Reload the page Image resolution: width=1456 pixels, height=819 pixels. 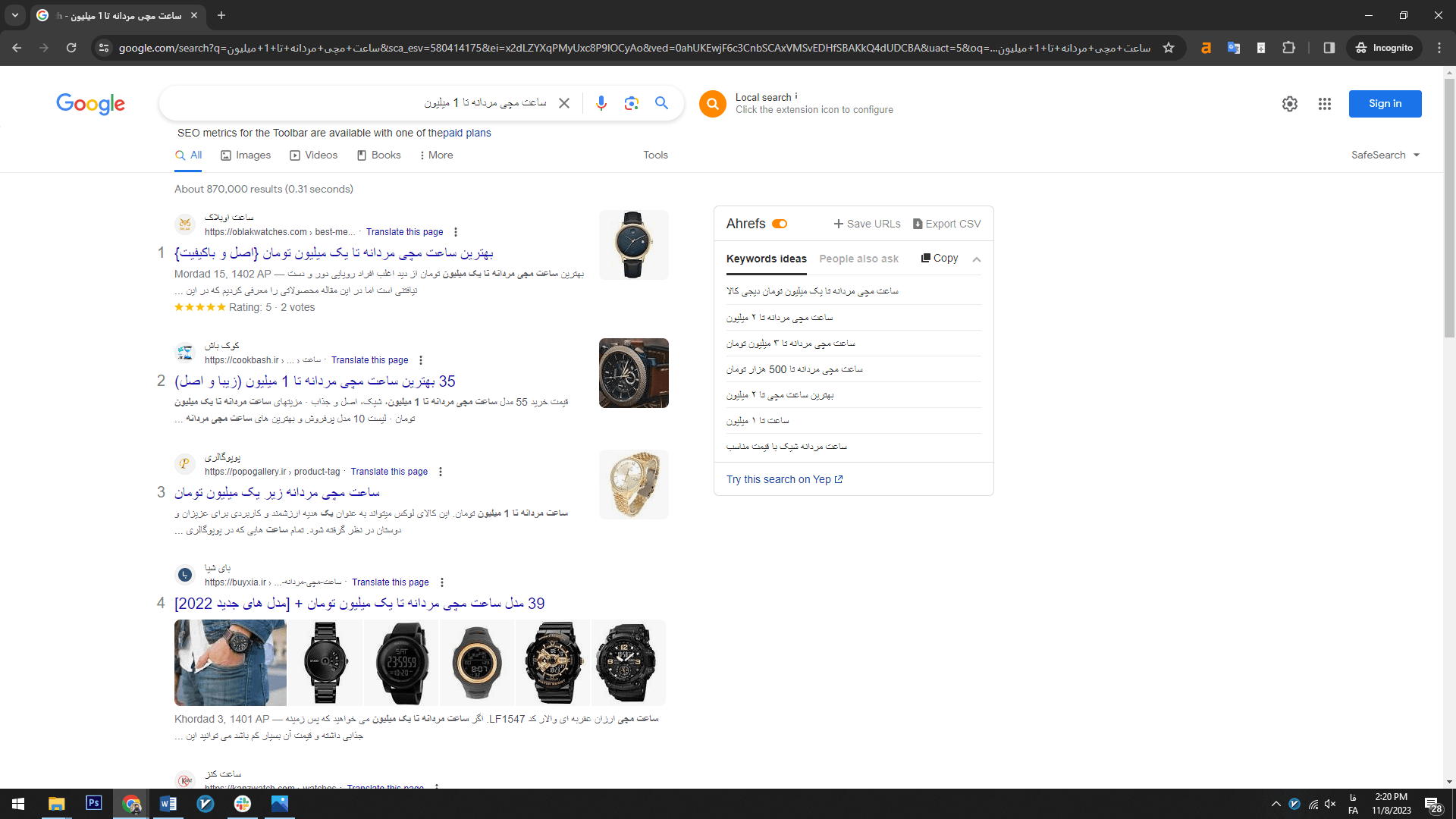coord(71,48)
